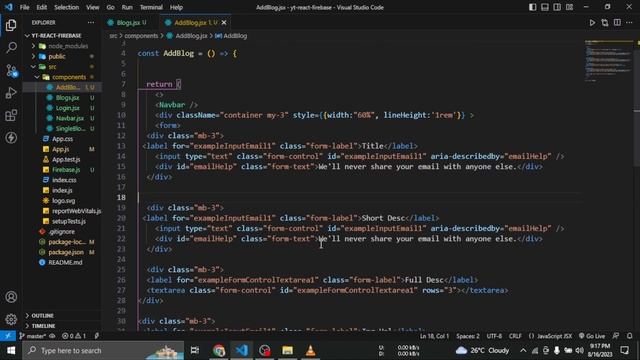Viewport: 640px width, 360px height.
Task: Click master branch in status bar
Action: click(x=33, y=336)
